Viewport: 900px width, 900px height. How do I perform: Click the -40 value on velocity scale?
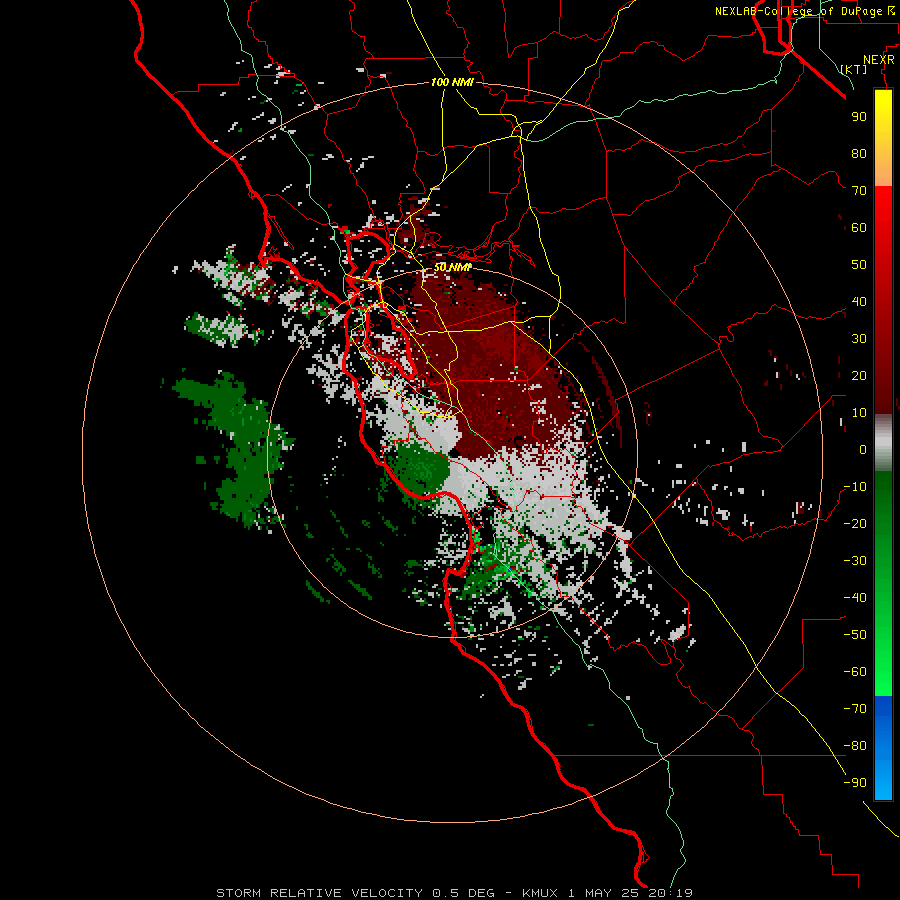tap(855, 598)
